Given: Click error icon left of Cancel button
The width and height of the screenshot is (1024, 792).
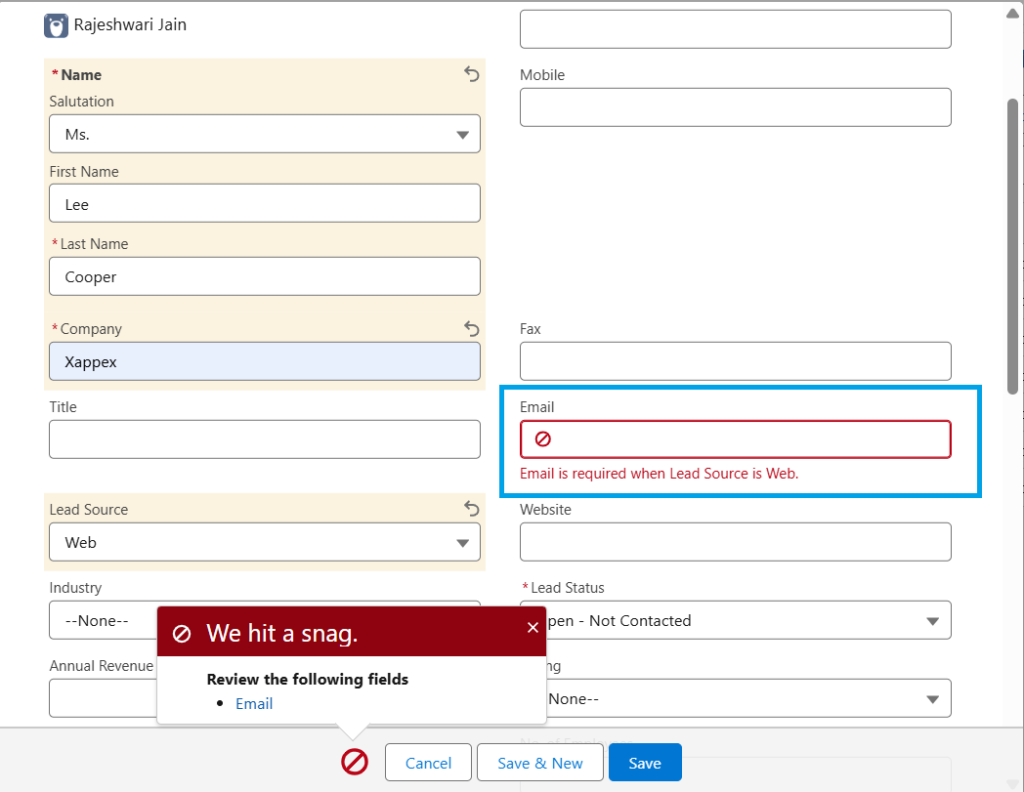Looking at the screenshot, I should coord(355,763).
